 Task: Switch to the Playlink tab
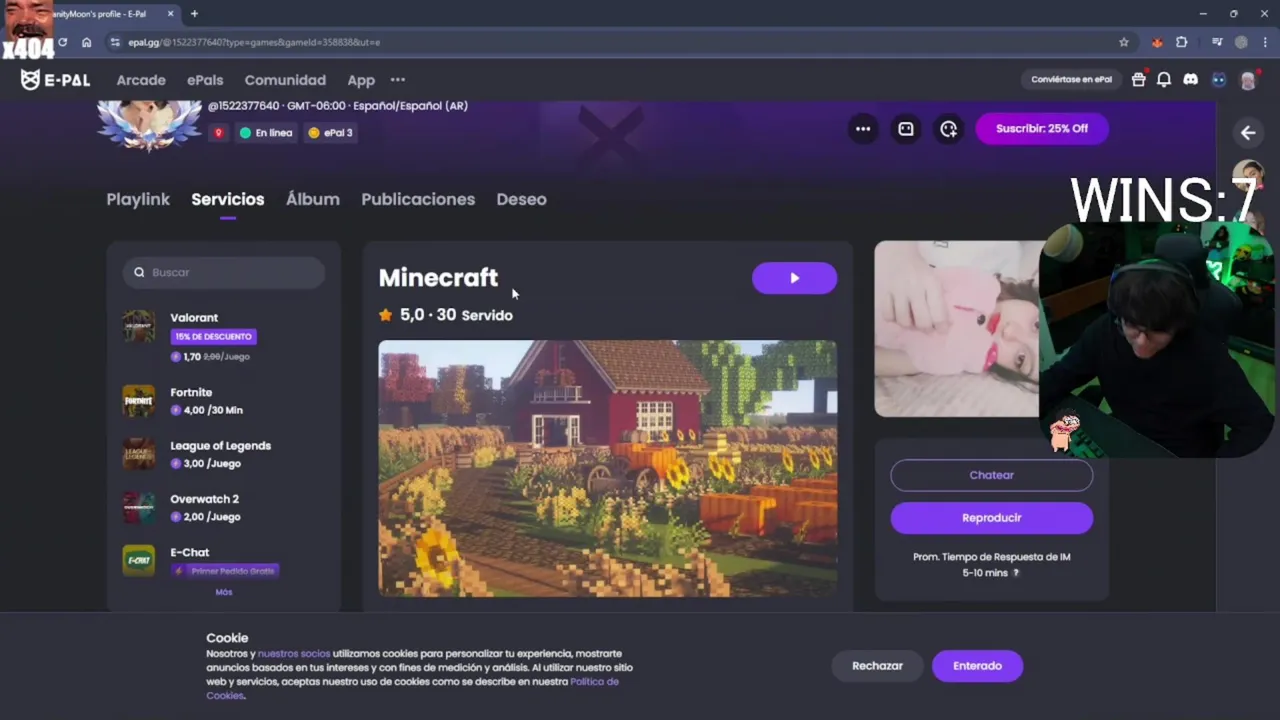138,199
